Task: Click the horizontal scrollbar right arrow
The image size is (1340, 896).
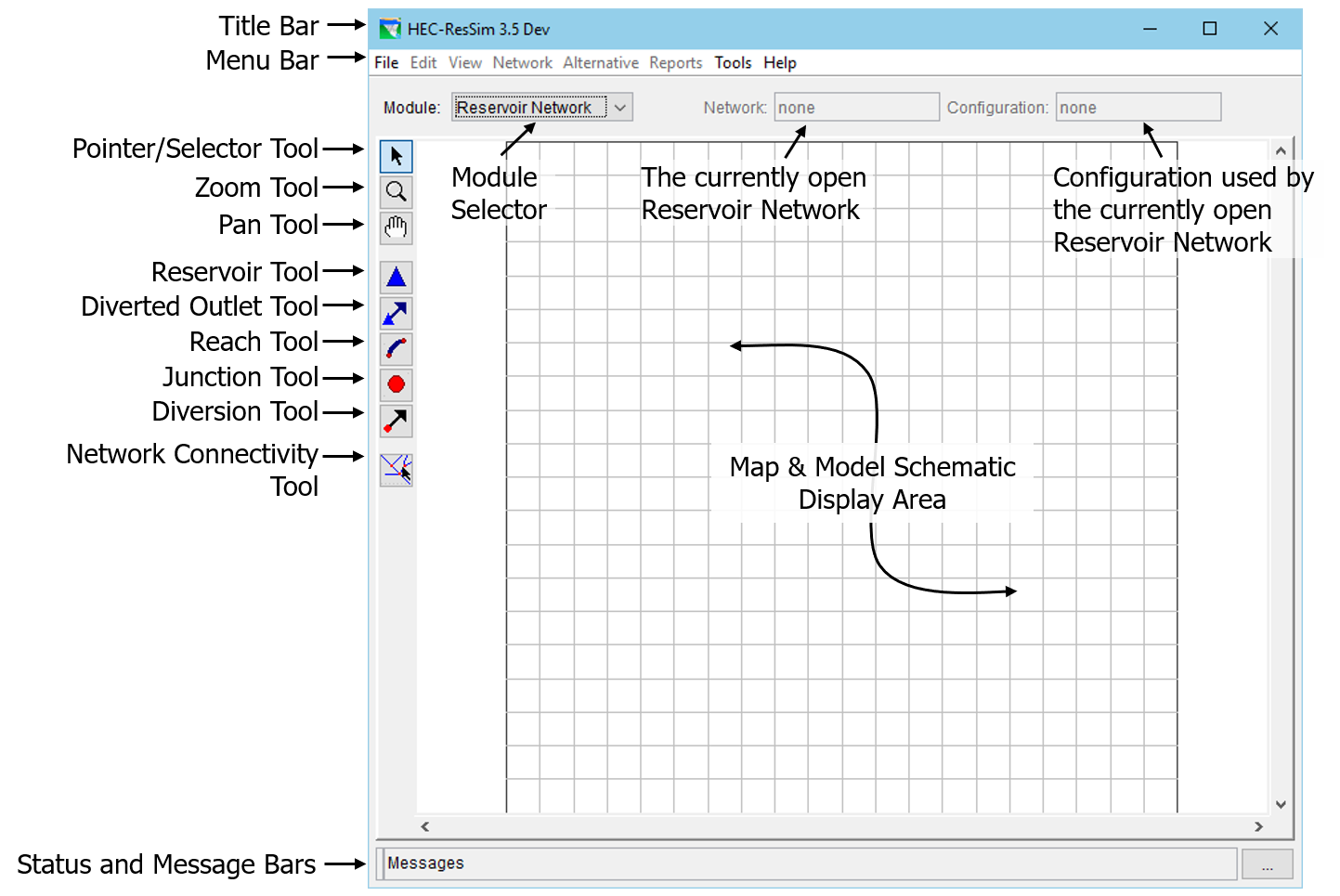Action: [1259, 826]
